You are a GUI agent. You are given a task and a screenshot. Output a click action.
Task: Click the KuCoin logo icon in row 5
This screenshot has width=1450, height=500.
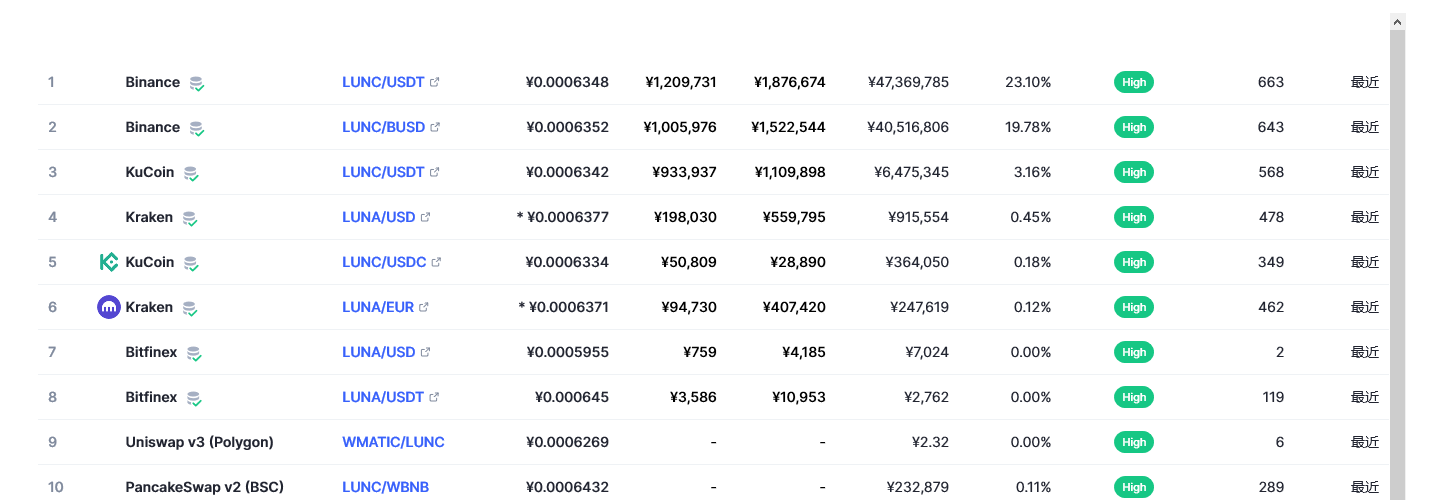(x=109, y=262)
